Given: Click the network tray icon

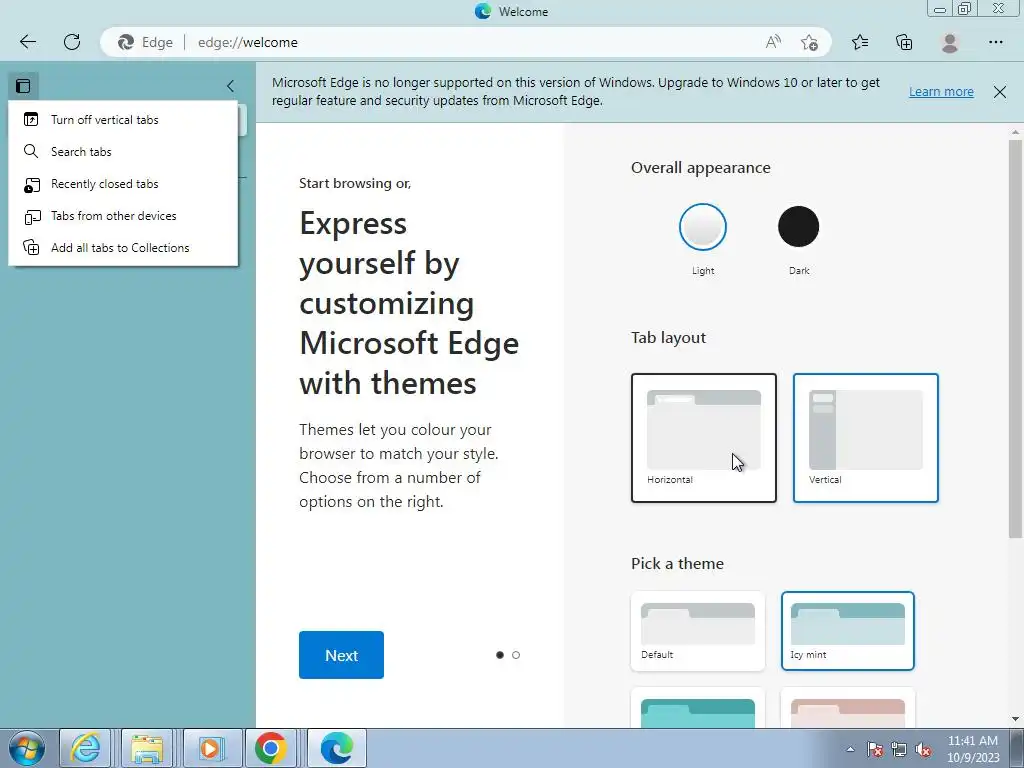Looking at the screenshot, I should coord(899,749).
